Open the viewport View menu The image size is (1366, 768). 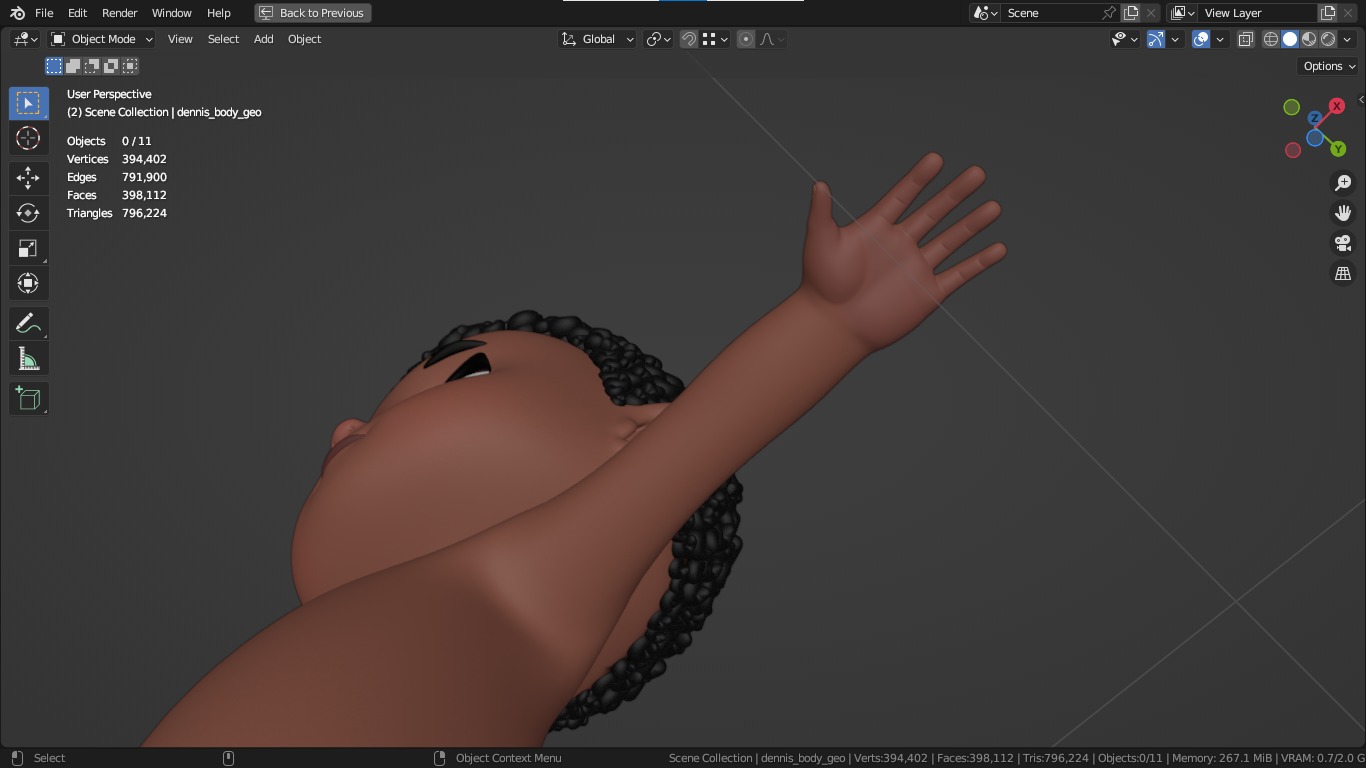(x=180, y=39)
